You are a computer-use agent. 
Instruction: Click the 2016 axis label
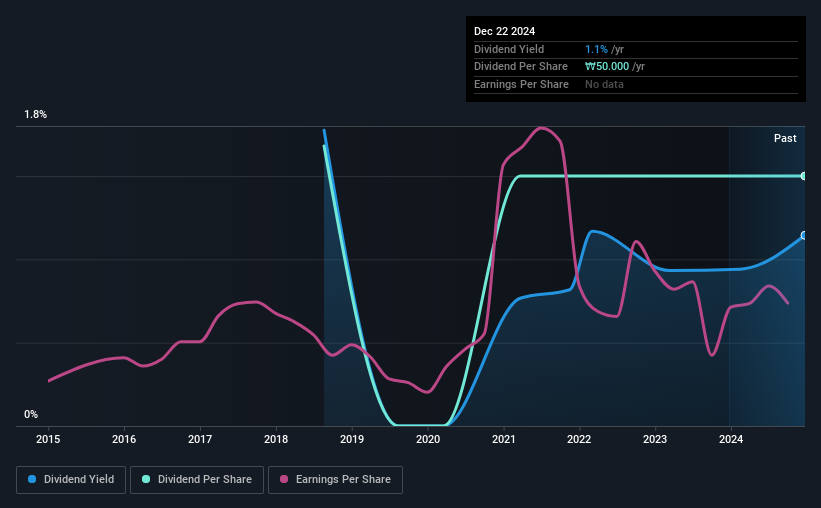(x=124, y=439)
